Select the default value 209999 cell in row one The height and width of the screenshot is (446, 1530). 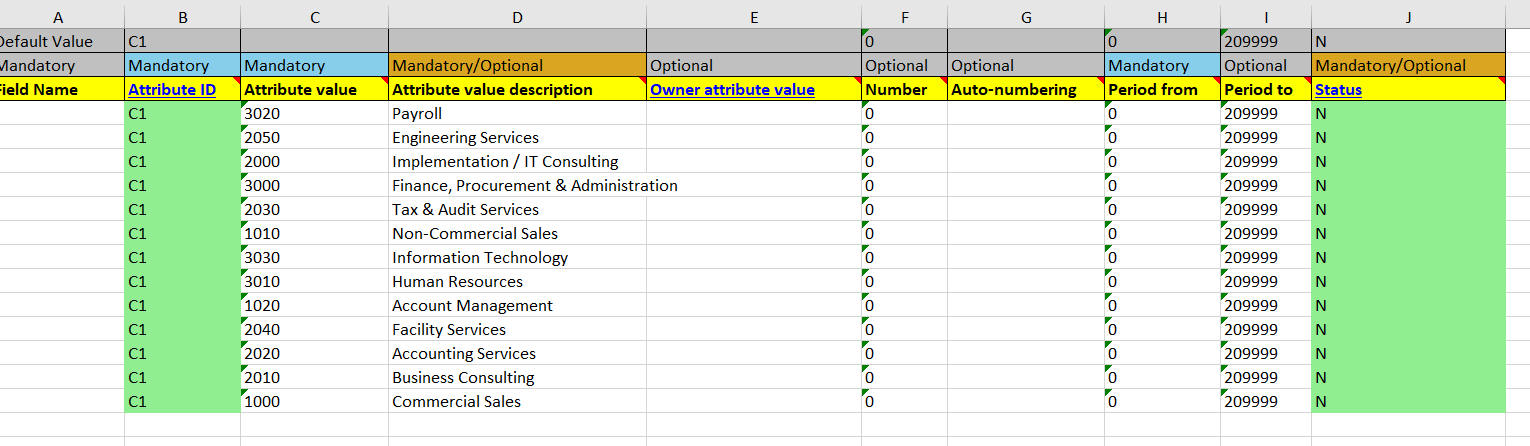[x=1266, y=41]
